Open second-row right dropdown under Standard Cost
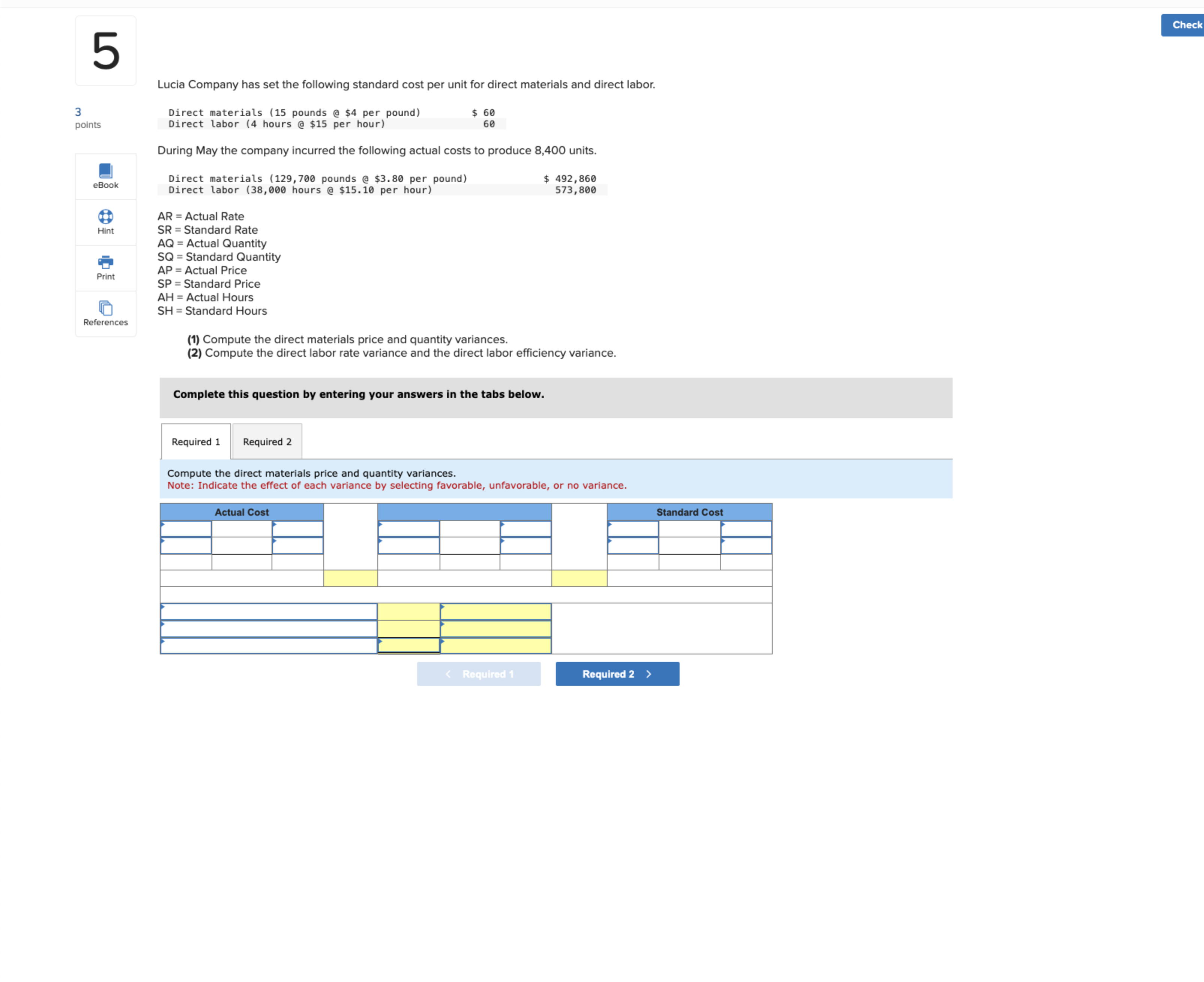The image size is (1204, 982). click(x=746, y=545)
